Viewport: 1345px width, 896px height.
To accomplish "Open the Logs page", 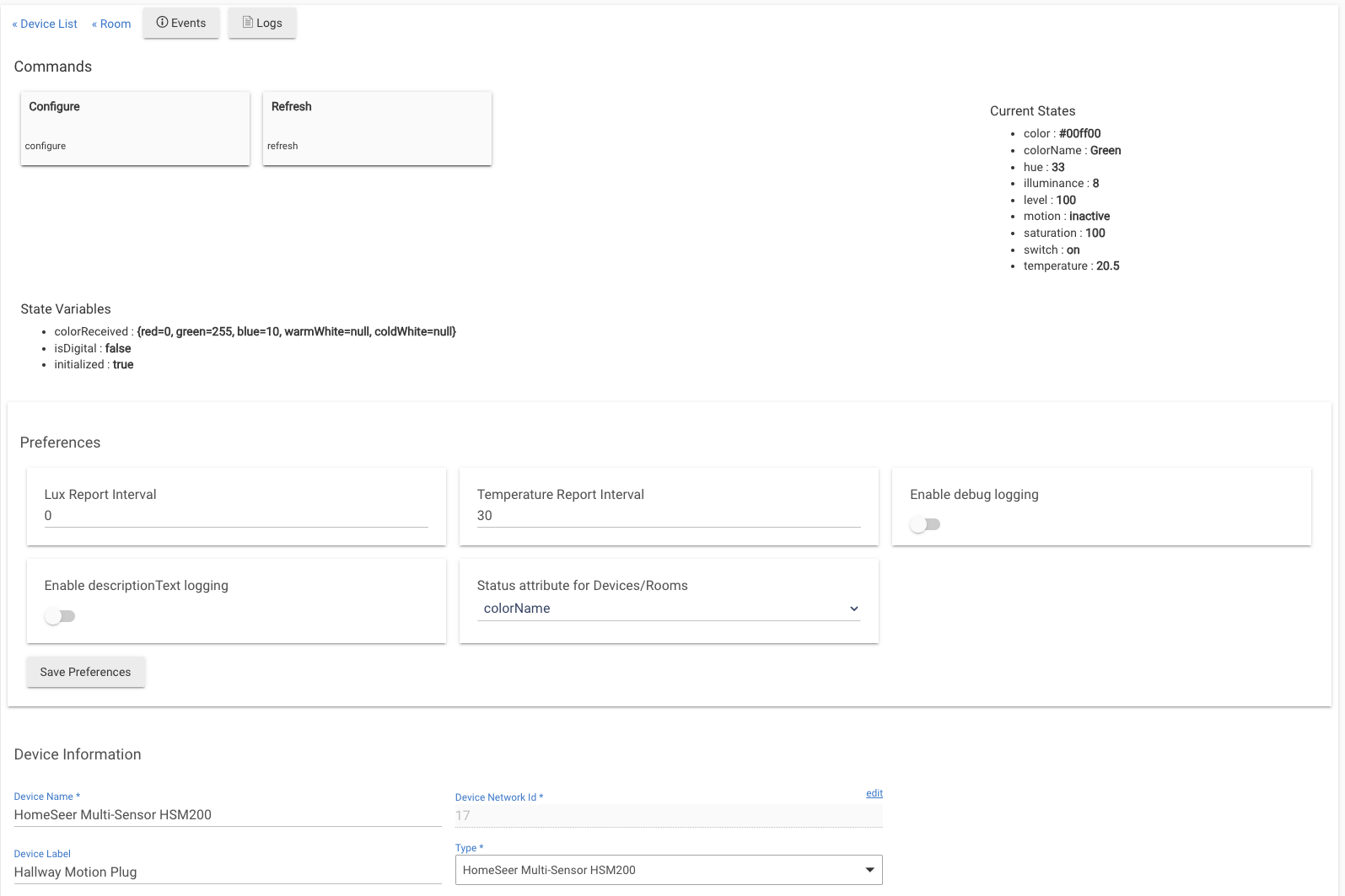I will (261, 24).
